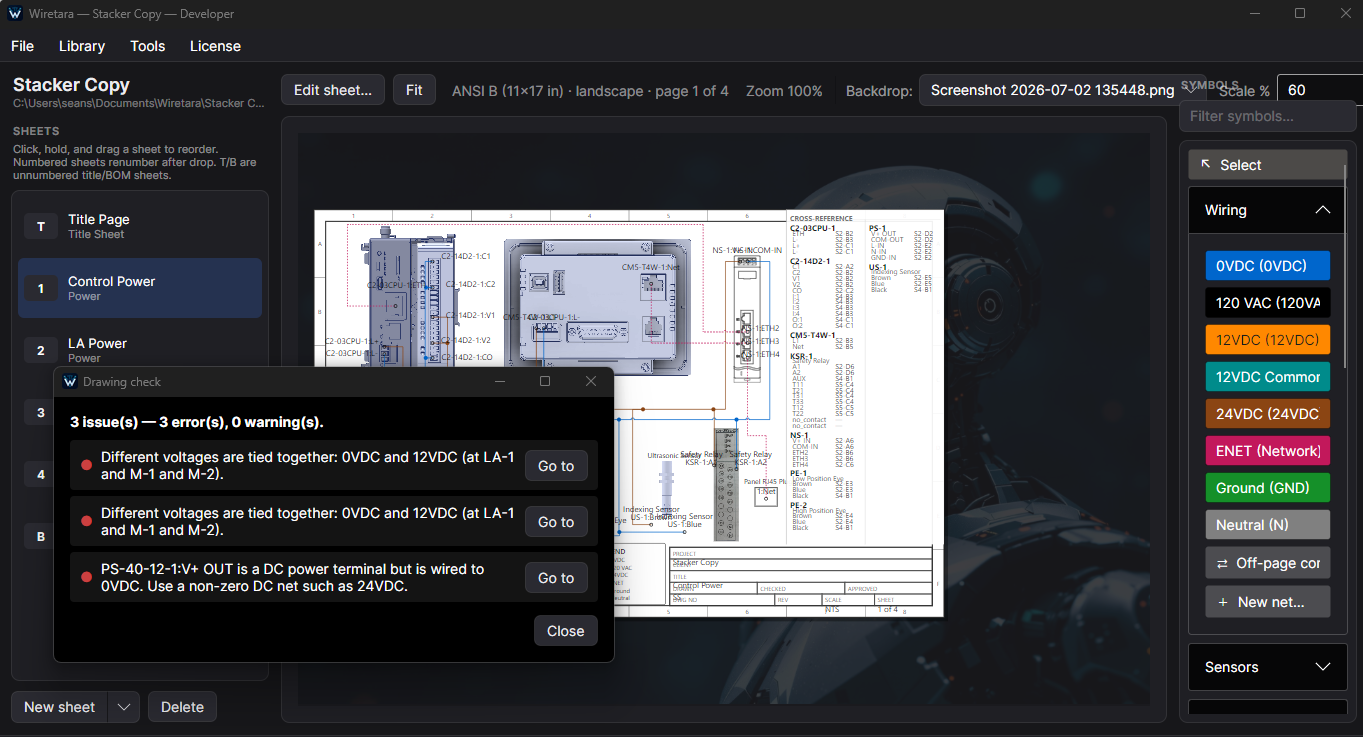Collapse the Wiring section
Viewport: 1363px width, 737px height.
coord(1267,210)
